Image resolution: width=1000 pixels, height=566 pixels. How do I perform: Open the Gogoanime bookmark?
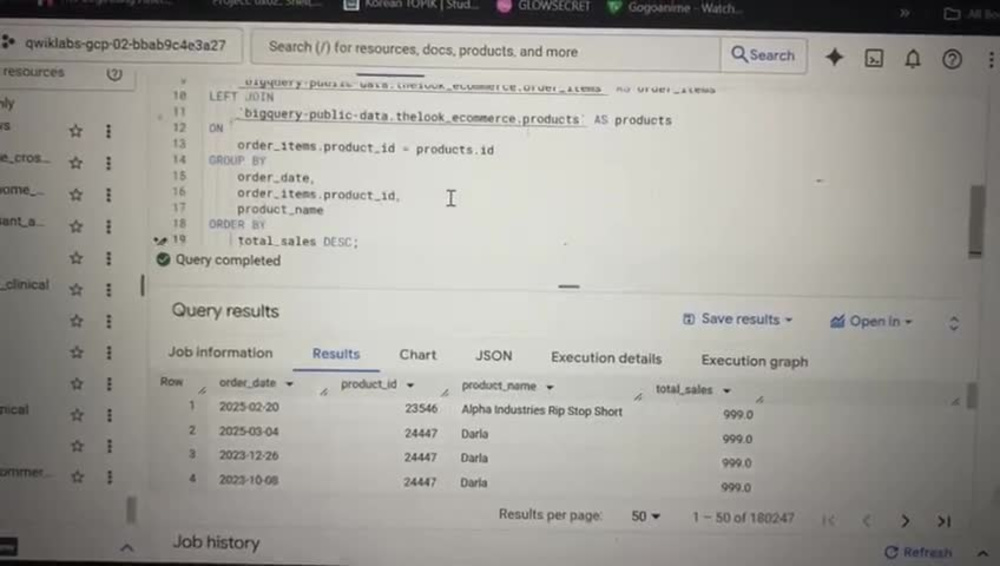point(675,8)
